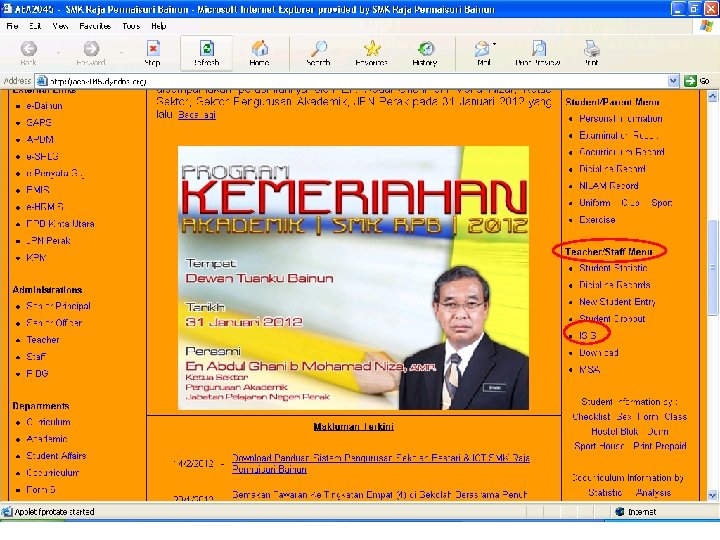Image resolution: width=720 pixels, height=540 pixels.
Task: Open the Academic department link
Action: pyautogui.click(x=47, y=439)
